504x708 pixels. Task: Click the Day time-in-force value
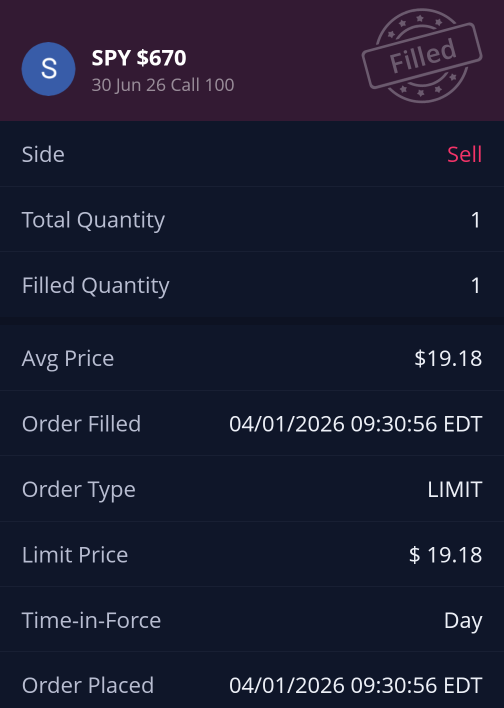click(463, 621)
